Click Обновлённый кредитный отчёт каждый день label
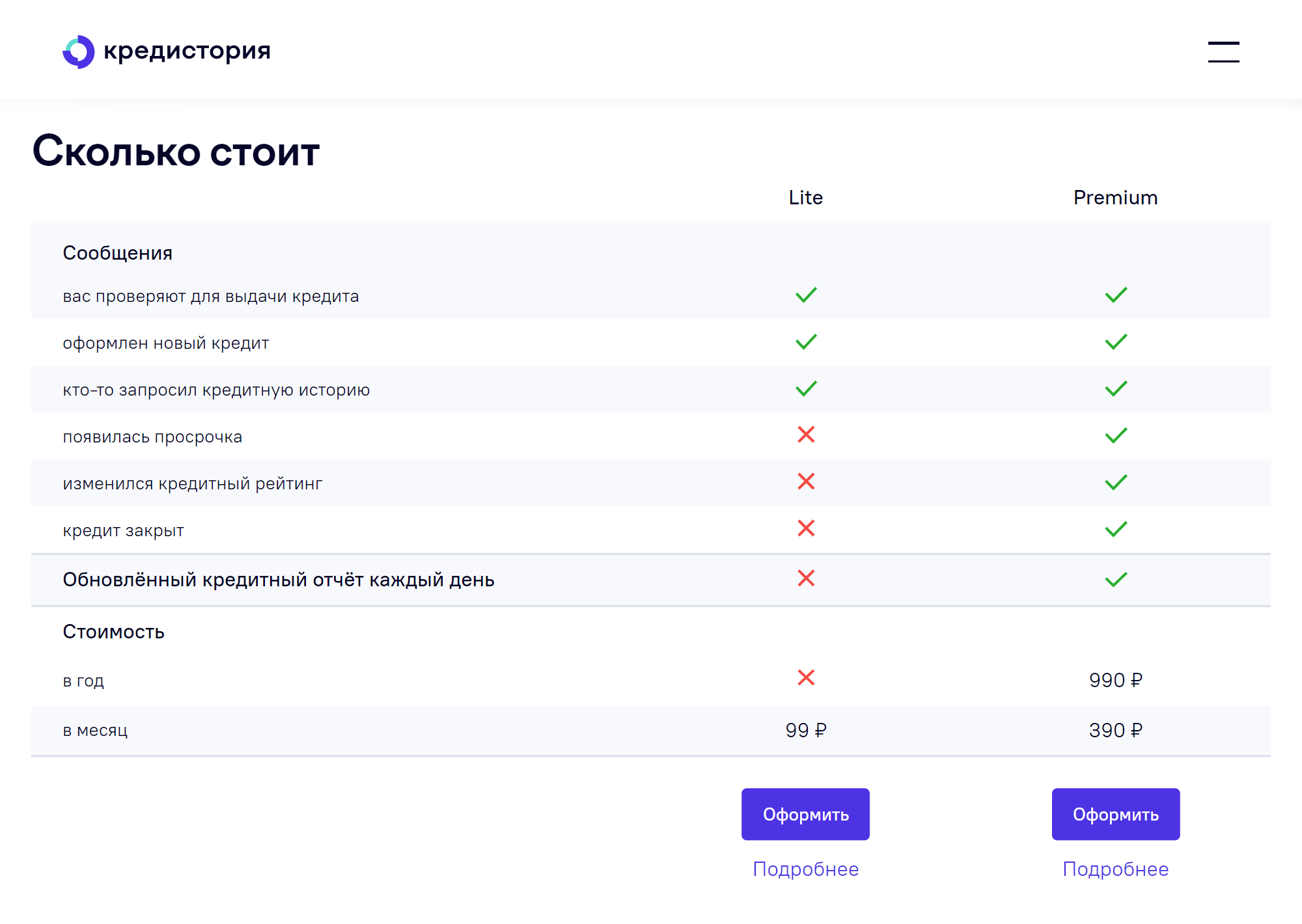 (279, 580)
